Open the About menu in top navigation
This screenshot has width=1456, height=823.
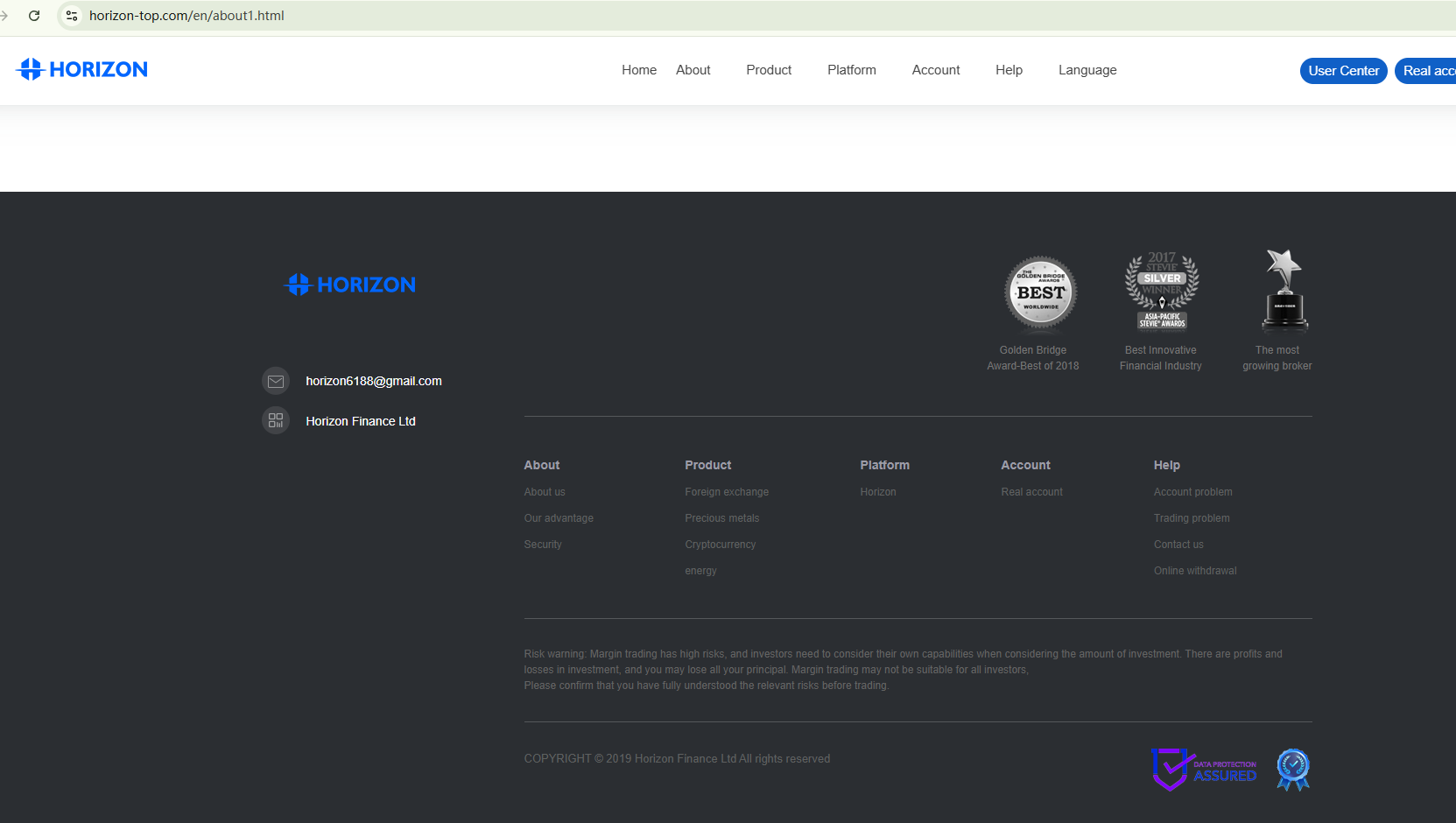(x=693, y=70)
